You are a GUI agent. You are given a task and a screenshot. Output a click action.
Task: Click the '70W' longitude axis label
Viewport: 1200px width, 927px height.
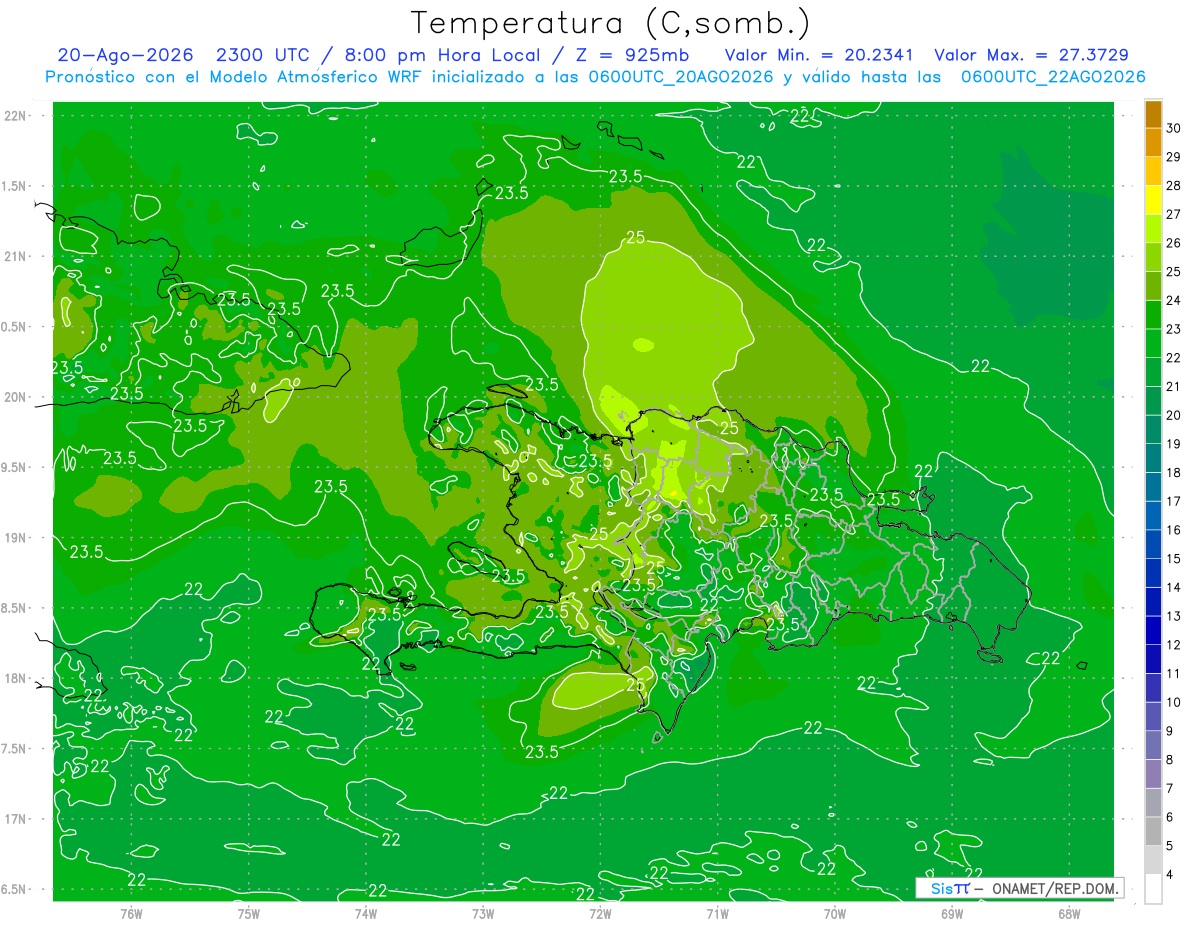(x=835, y=913)
